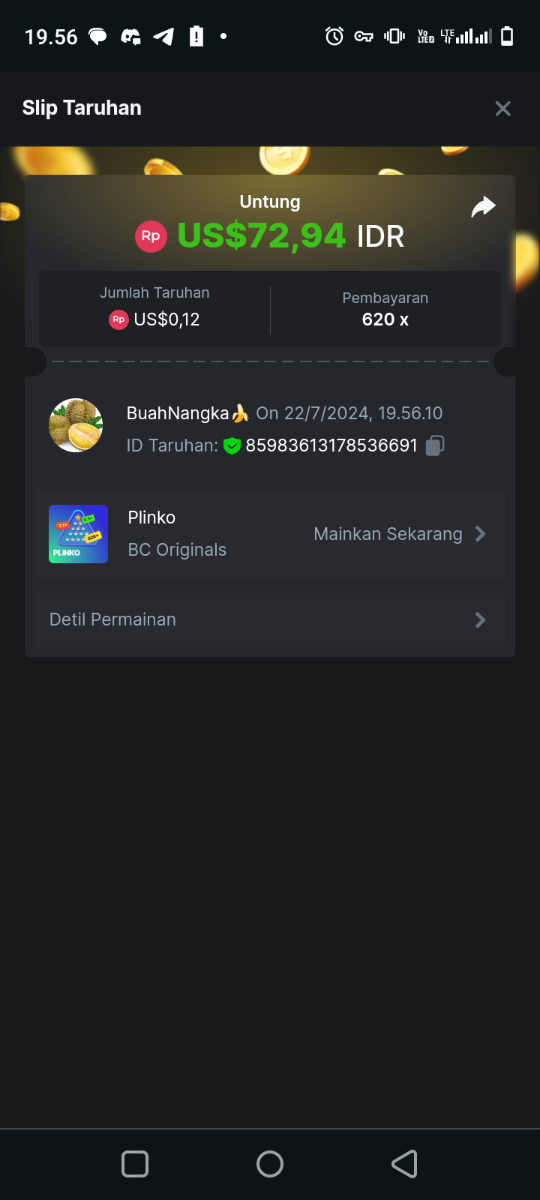The width and height of the screenshot is (540, 1200).
Task: Click Mainkan Sekarang link
Action: point(388,534)
